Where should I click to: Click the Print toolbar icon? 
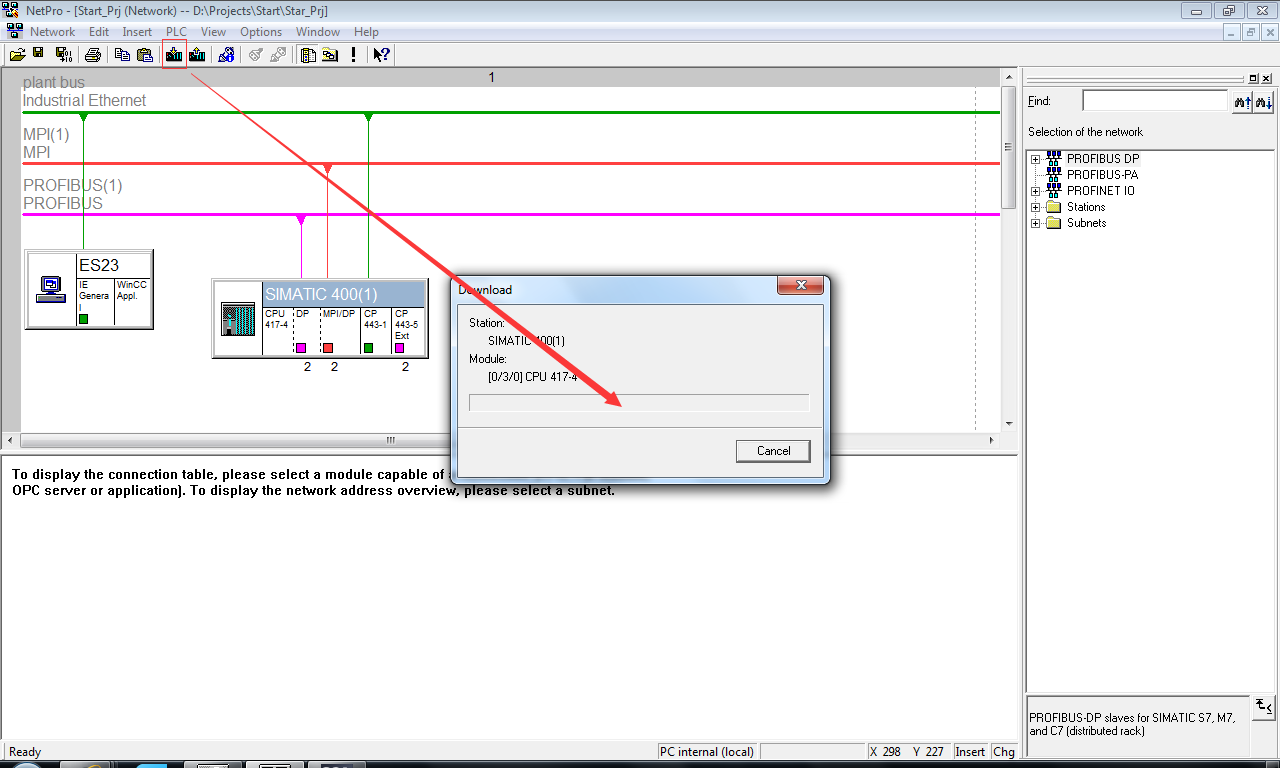(93, 54)
